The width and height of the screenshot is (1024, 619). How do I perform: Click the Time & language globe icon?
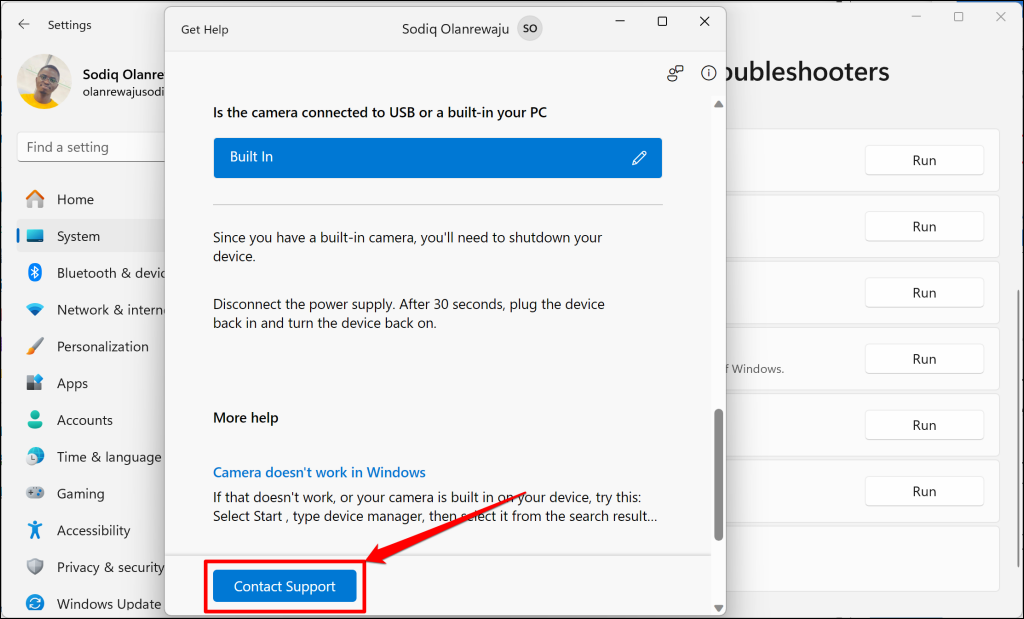(35, 456)
